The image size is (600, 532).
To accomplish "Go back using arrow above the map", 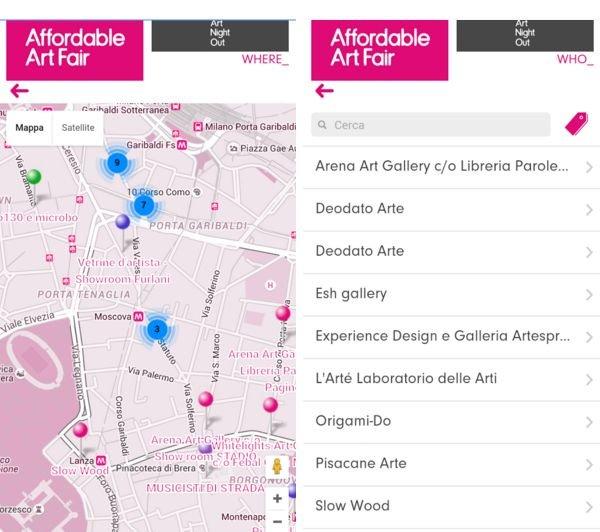I will [19, 91].
